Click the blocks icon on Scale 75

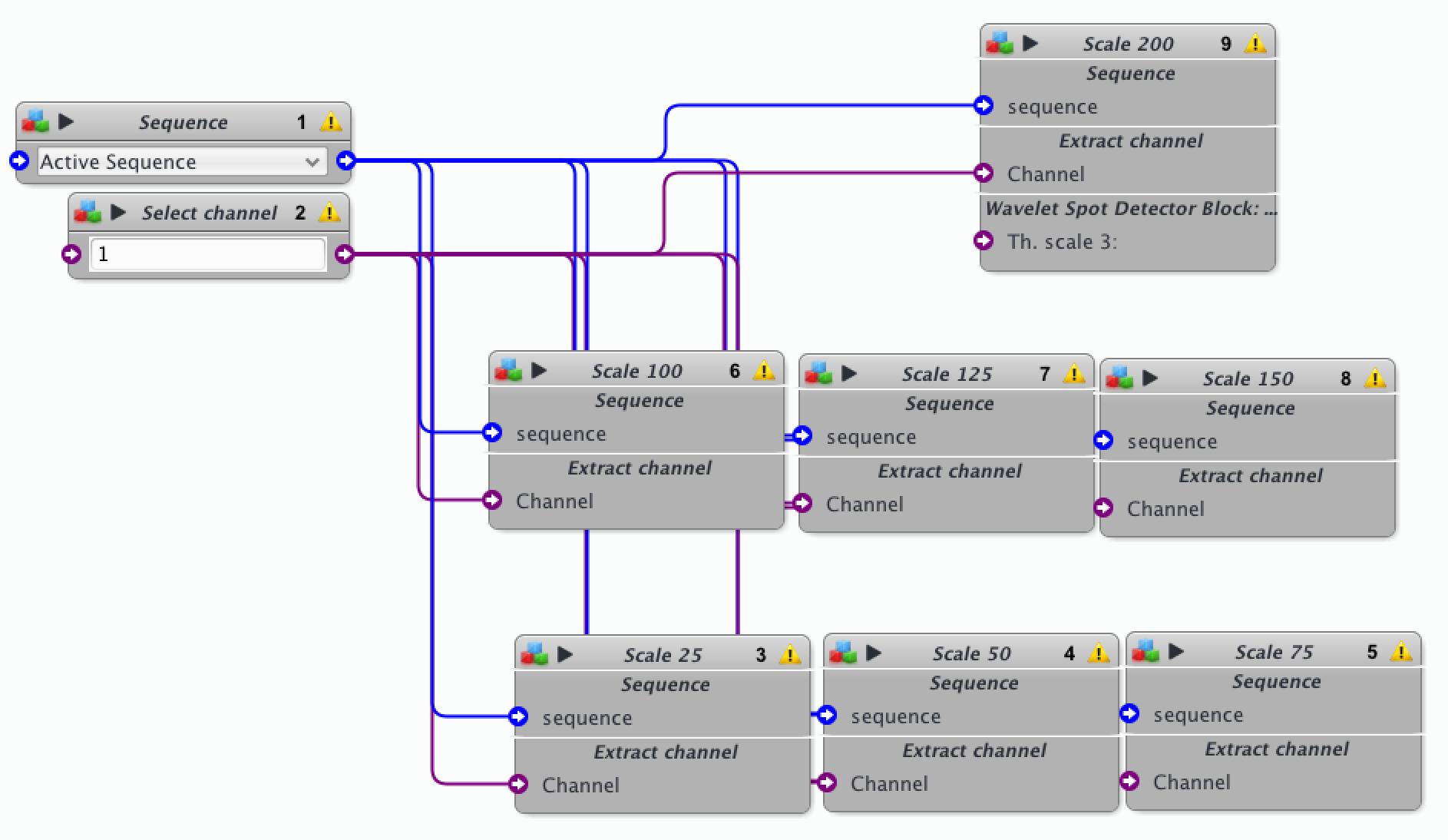[1145, 652]
